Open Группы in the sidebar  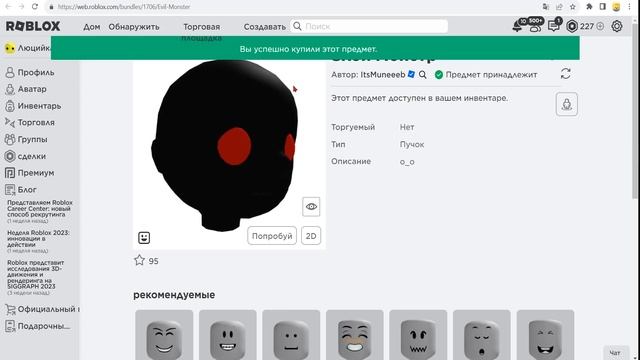coord(32,140)
